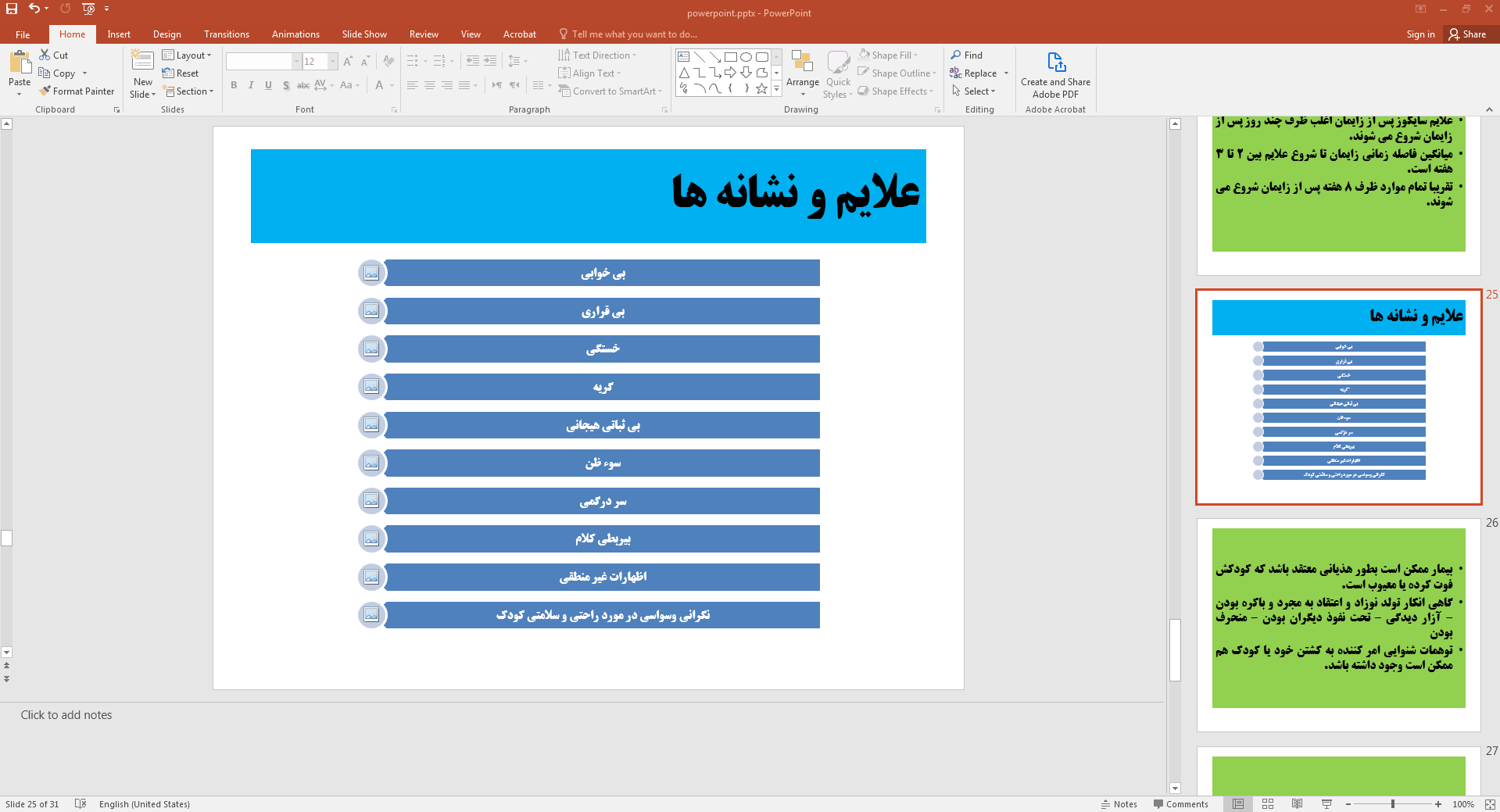Open the Insert ribbon tab
1500x812 pixels.
pos(119,34)
